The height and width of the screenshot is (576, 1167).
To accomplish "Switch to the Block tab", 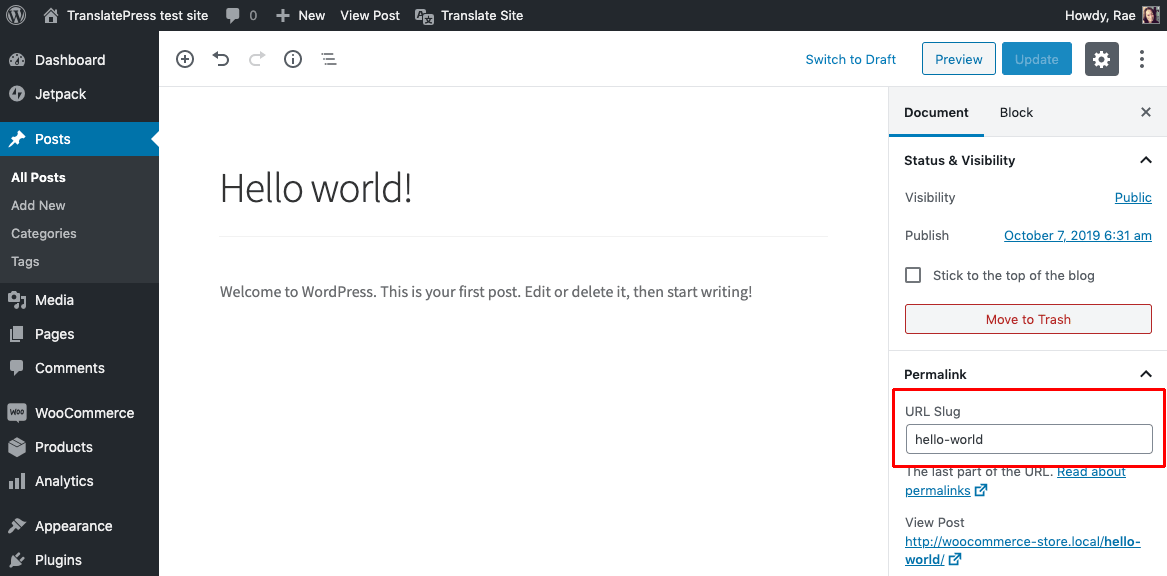I will (x=1016, y=112).
